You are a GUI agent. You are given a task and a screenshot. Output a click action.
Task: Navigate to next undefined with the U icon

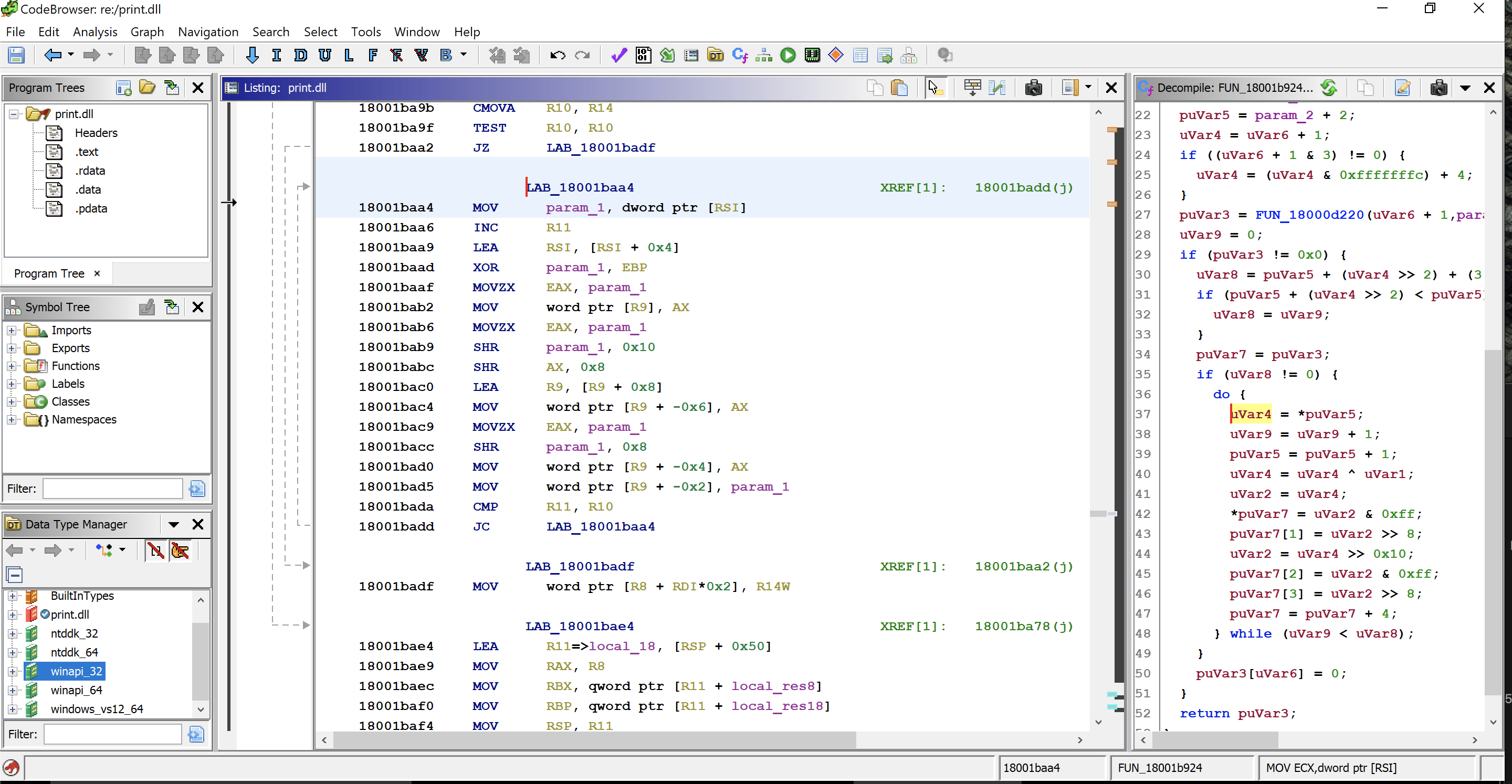[324, 55]
